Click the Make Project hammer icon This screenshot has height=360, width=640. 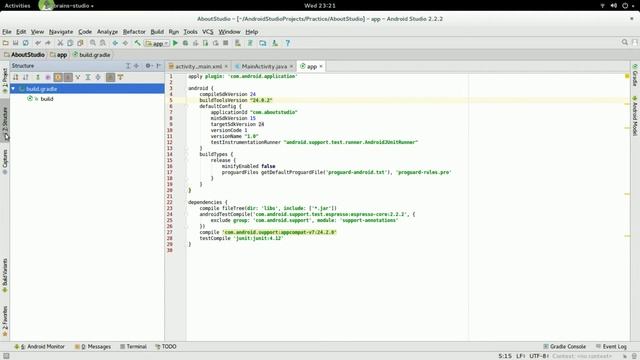138,43
